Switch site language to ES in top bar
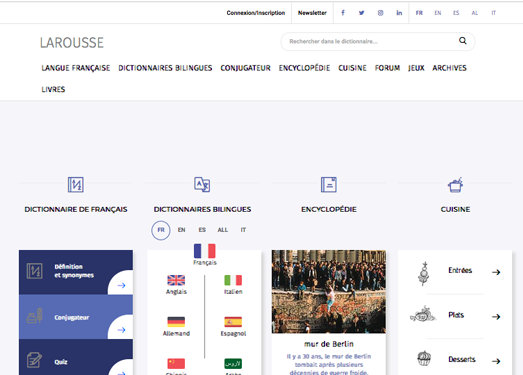This screenshot has width=523, height=375. (456, 13)
